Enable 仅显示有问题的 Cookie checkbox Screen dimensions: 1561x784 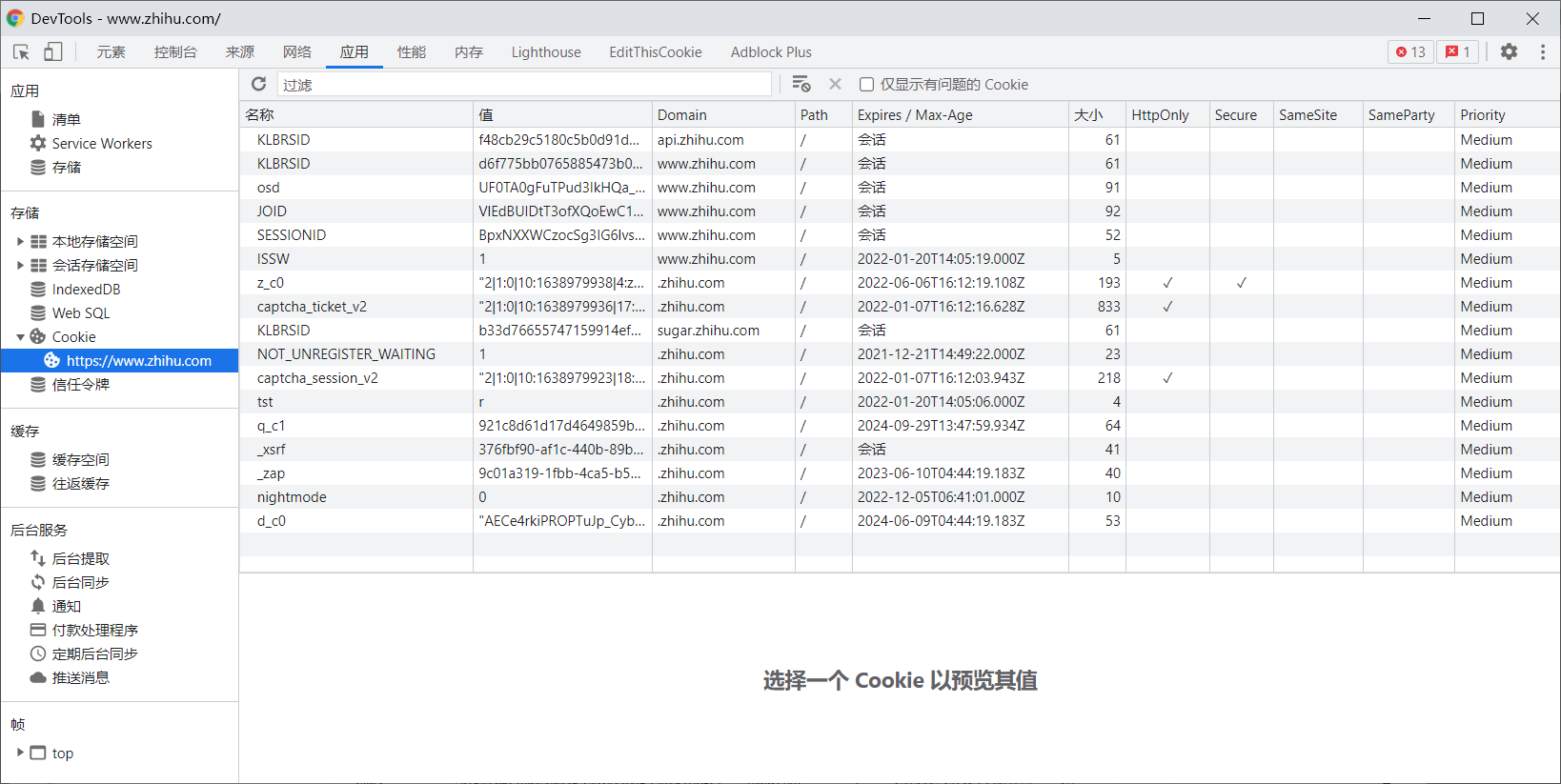[x=866, y=84]
